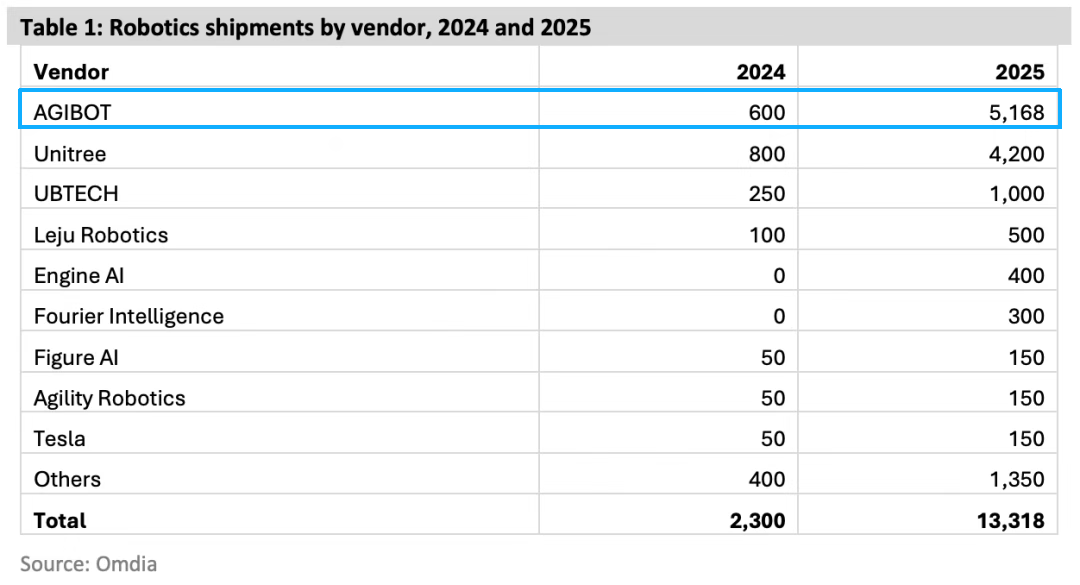
Task: Click AGIBOT's 2024 value 600
Action: pyautogui.click(x=767, y=113)
